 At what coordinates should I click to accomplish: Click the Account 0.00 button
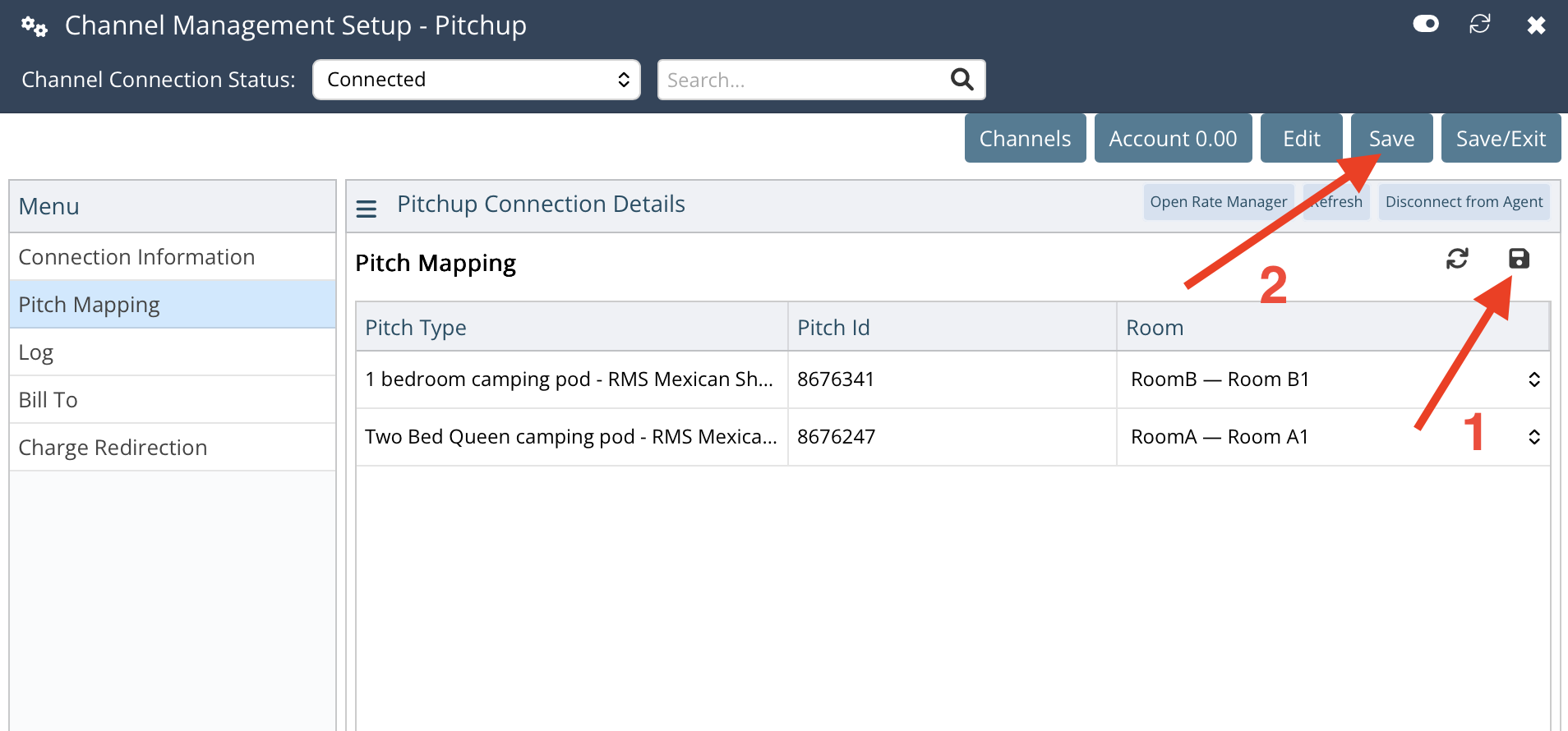[x=1174, y=138]
